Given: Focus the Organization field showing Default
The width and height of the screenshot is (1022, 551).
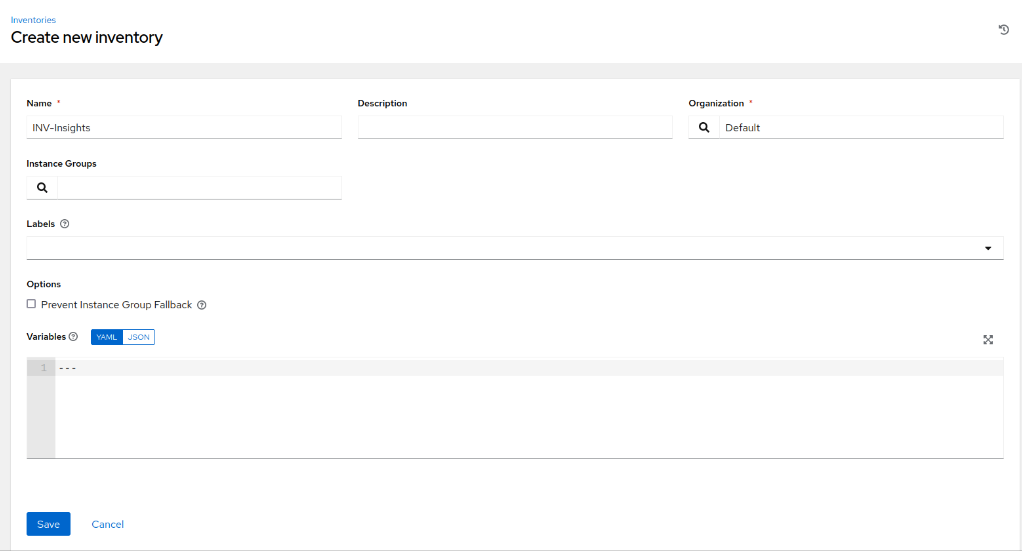Looking at the screenshot, I should point(861,127).
